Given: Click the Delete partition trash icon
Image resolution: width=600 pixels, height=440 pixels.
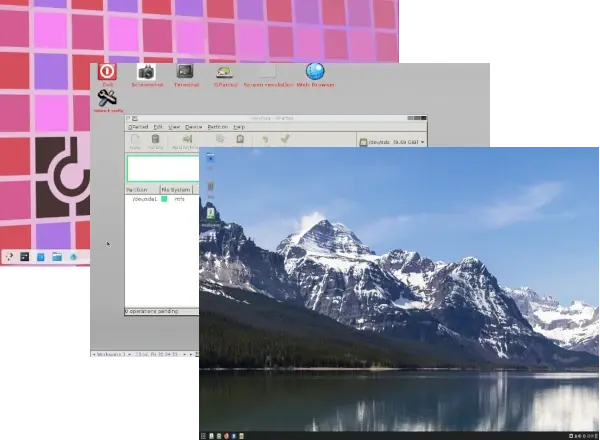Looking at the screenshot, I should [155, 141].
